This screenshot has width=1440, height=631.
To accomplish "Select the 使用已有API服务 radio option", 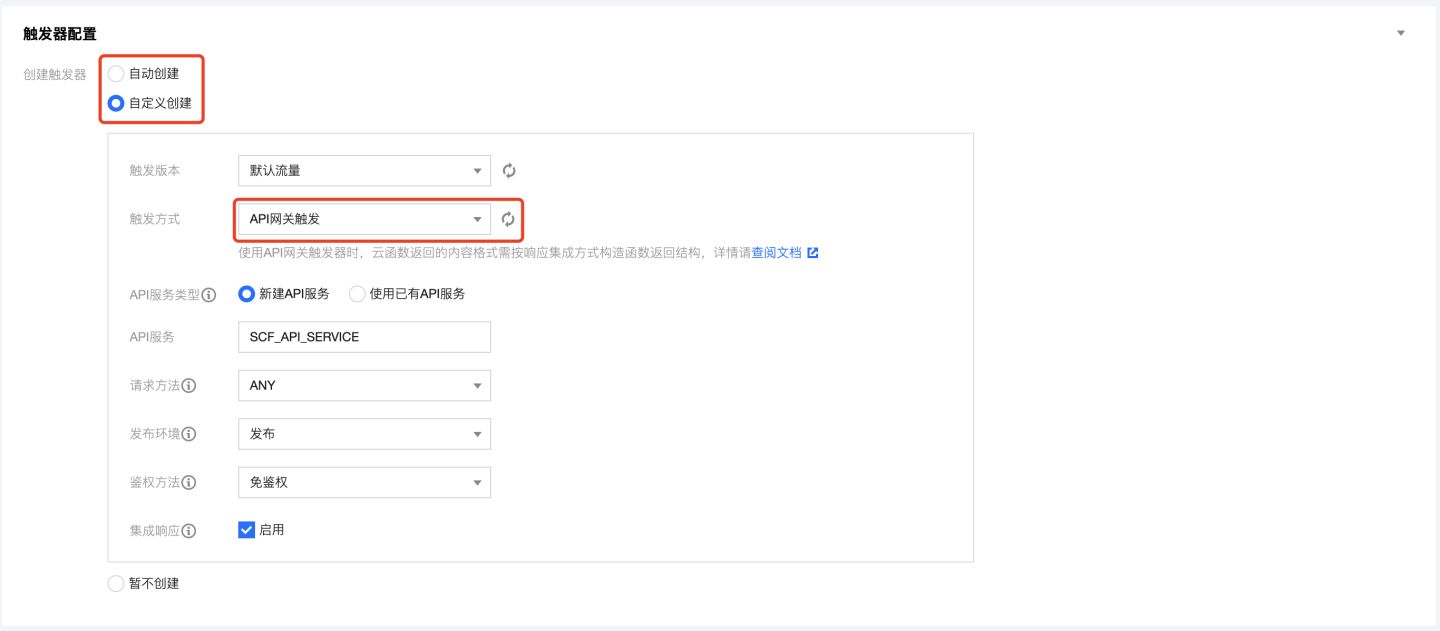I will (357, 295).
